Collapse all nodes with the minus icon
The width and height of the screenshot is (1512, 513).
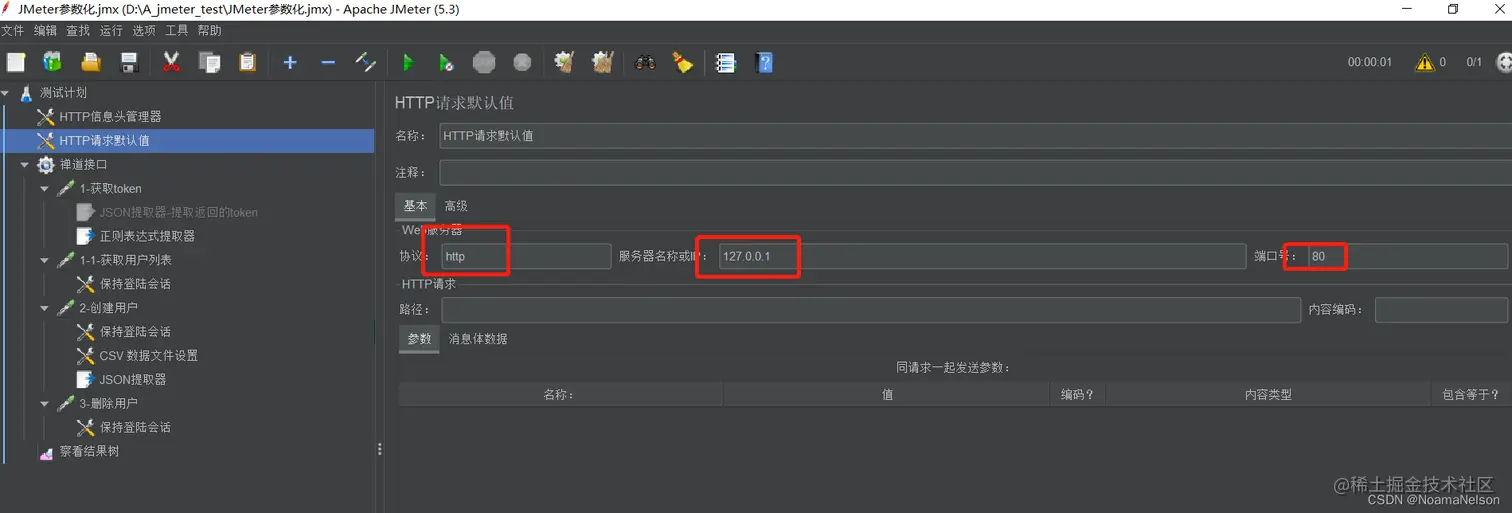tap(328, 62)
